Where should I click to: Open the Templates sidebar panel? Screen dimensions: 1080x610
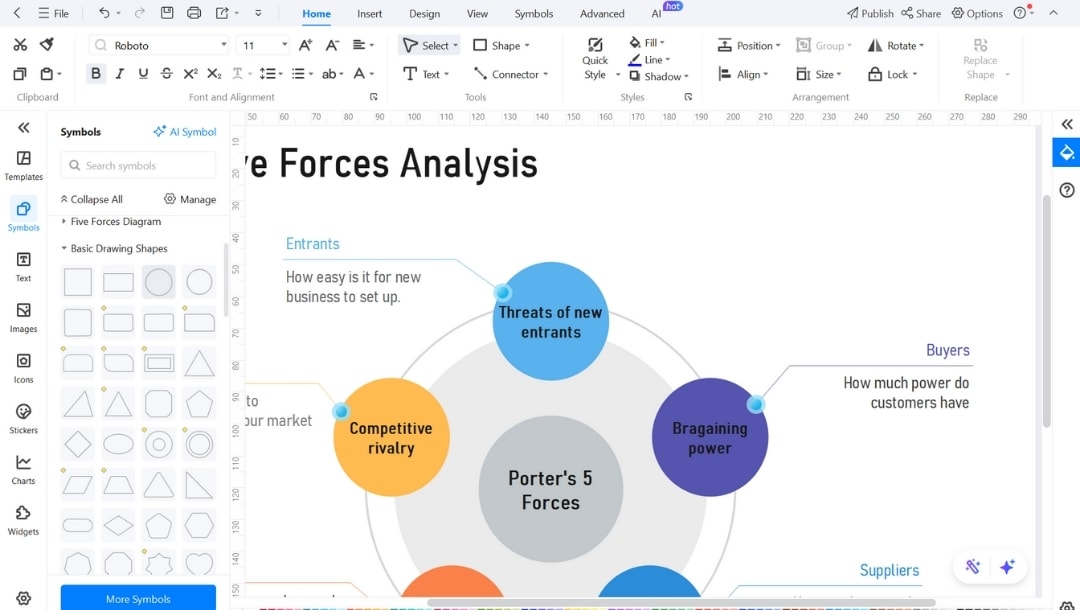pyautogui.click(x=23, y=166)
